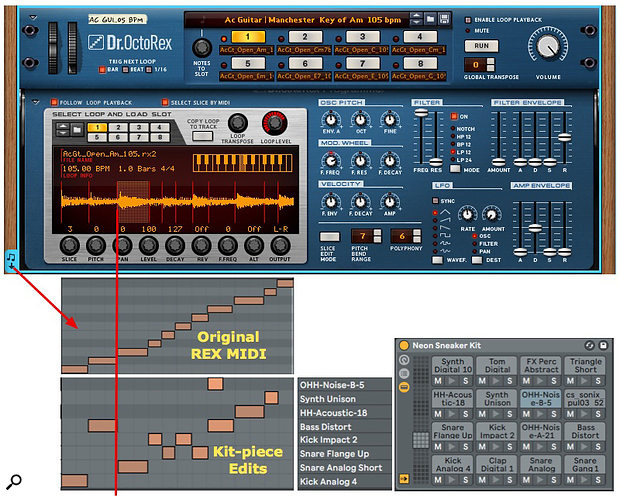Toggle Select Slice By MIDI
Screen dimensions: 620x496
pyautogui.click(x=165, y=102)
